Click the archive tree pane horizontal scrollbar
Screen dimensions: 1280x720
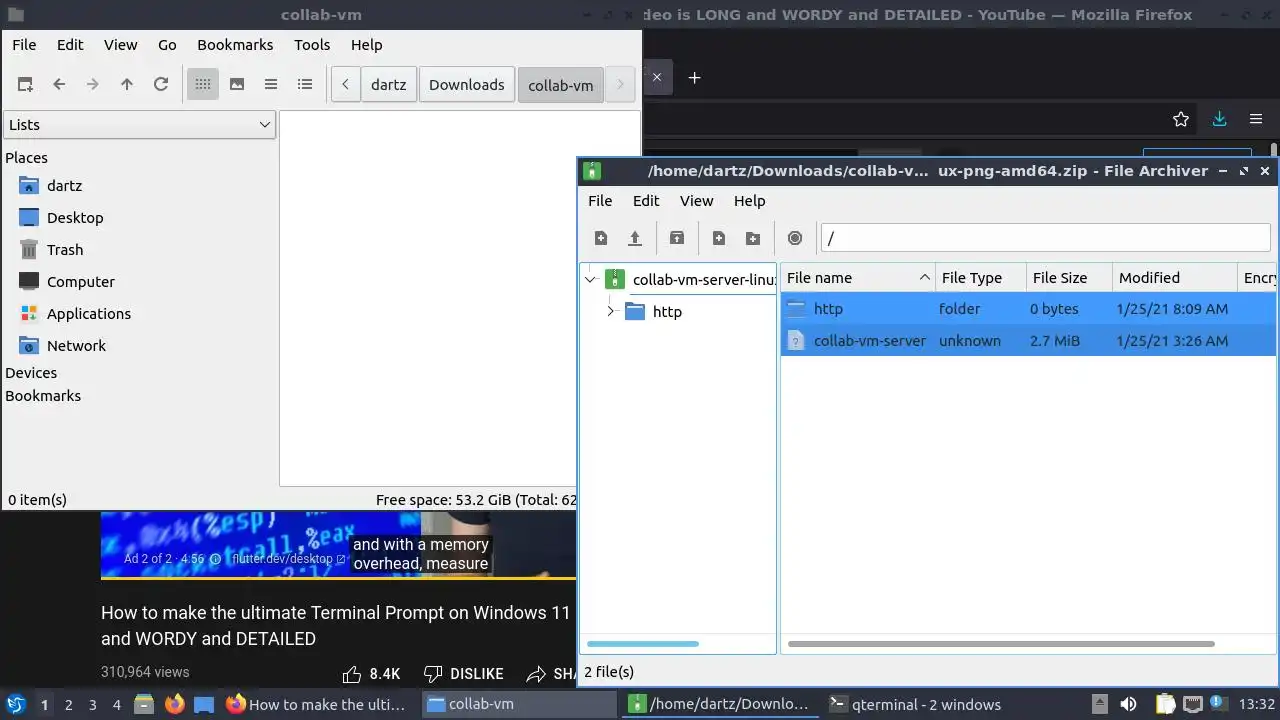coord(642,644)
